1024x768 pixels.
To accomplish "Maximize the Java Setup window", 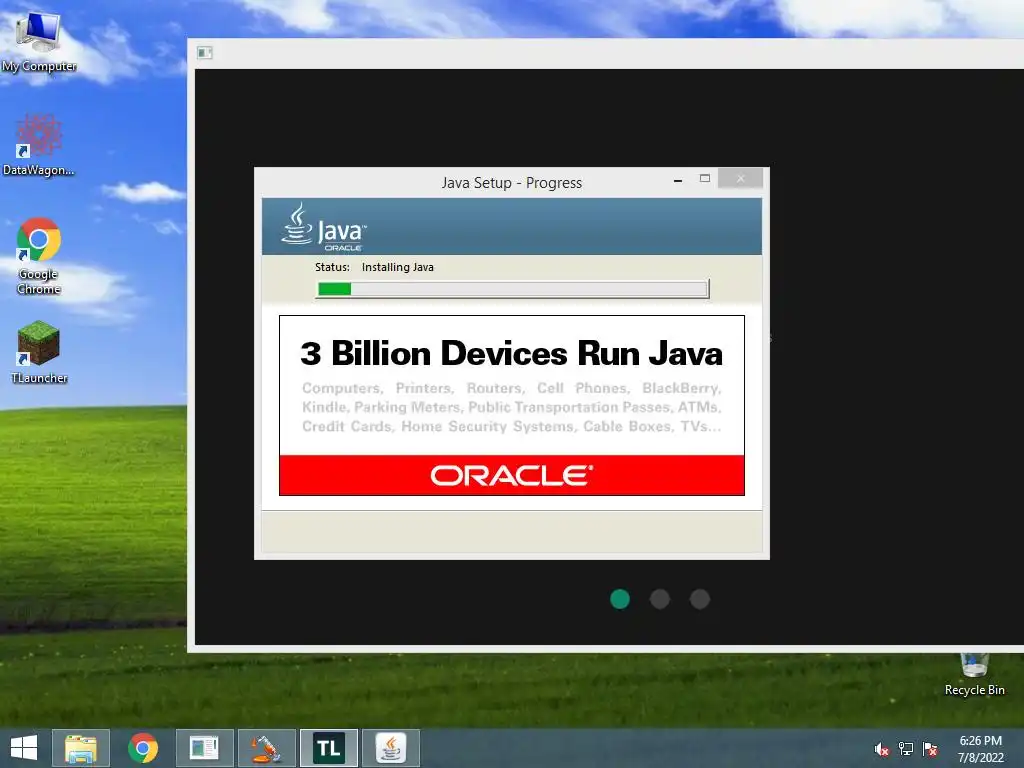I will point(705,178).
